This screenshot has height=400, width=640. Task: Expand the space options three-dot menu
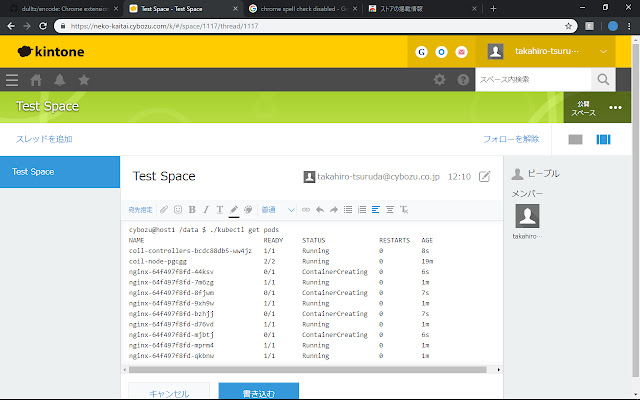click(615, 107)
